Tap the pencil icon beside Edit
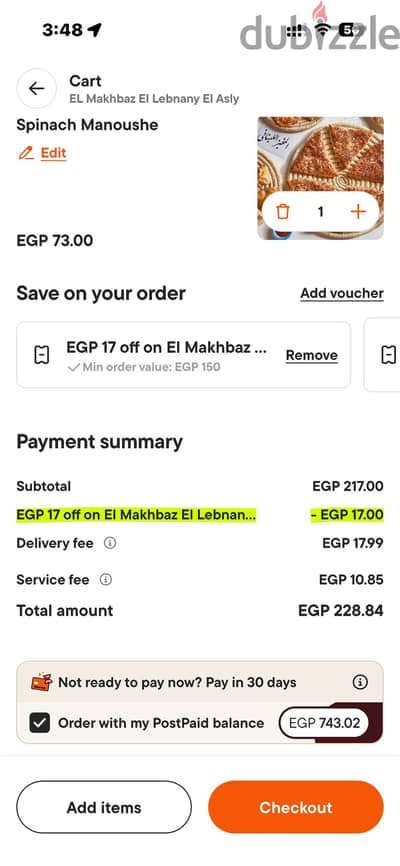 25,153
